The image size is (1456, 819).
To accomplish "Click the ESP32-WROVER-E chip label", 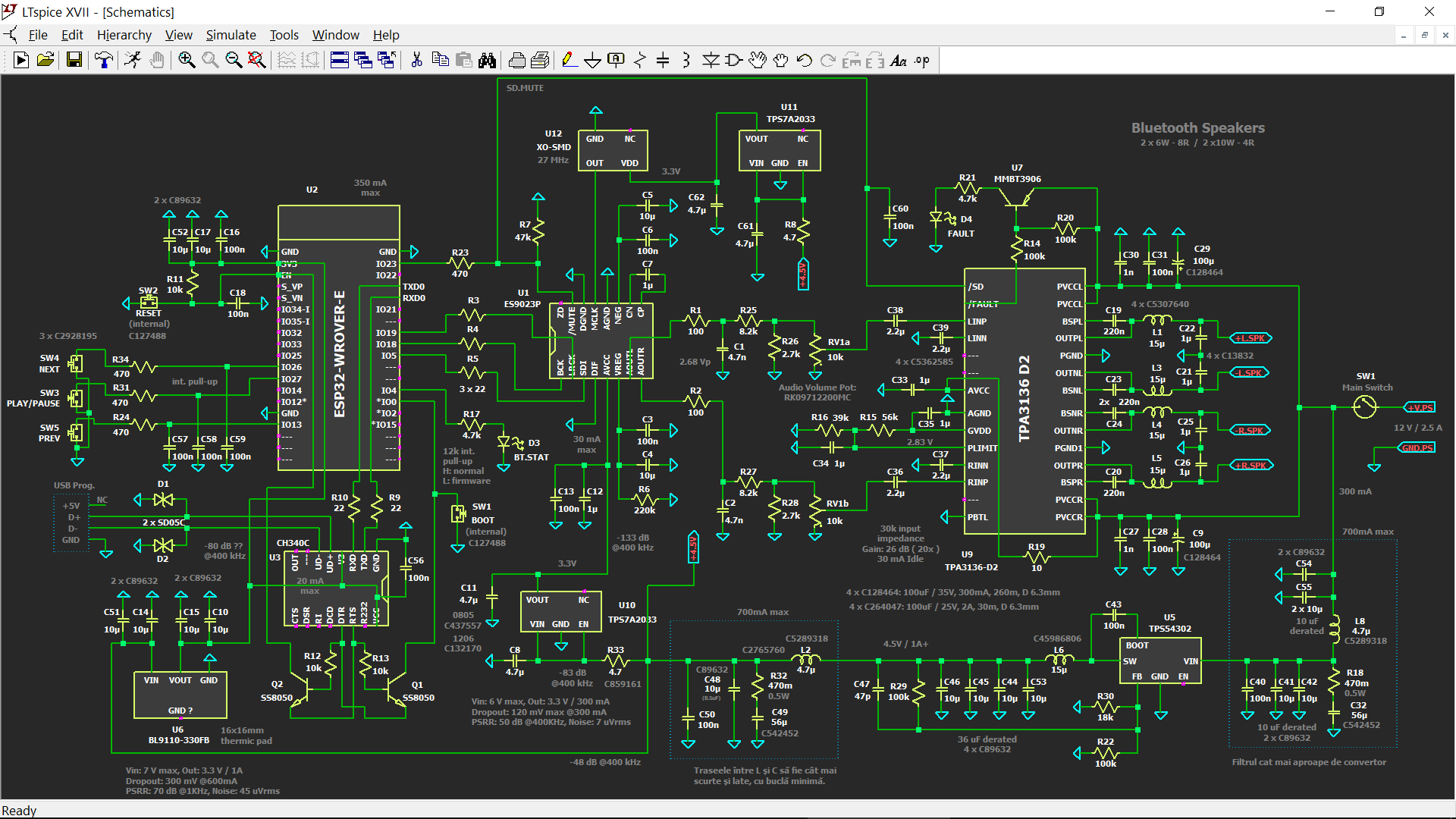I will pos(340,353).
